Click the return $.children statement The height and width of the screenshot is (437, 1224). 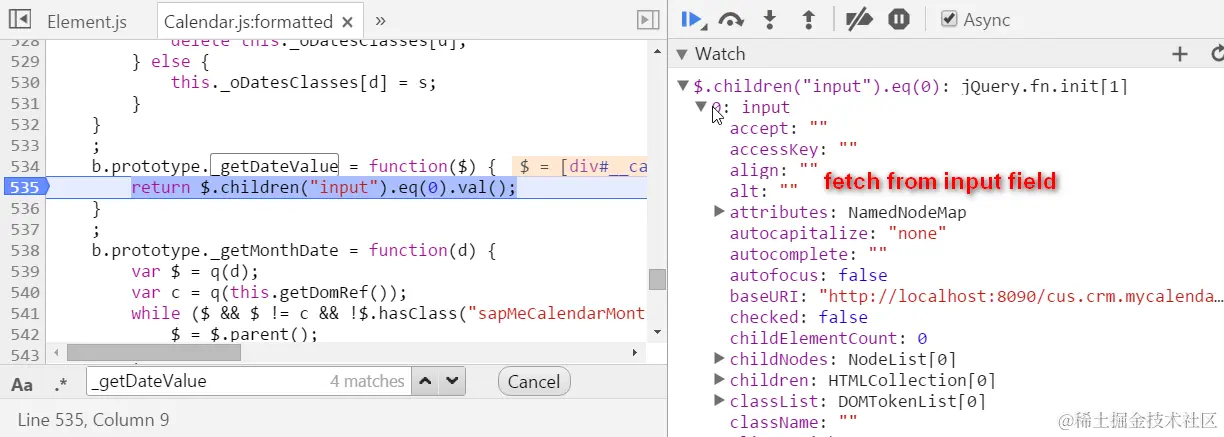coord(325,187)
